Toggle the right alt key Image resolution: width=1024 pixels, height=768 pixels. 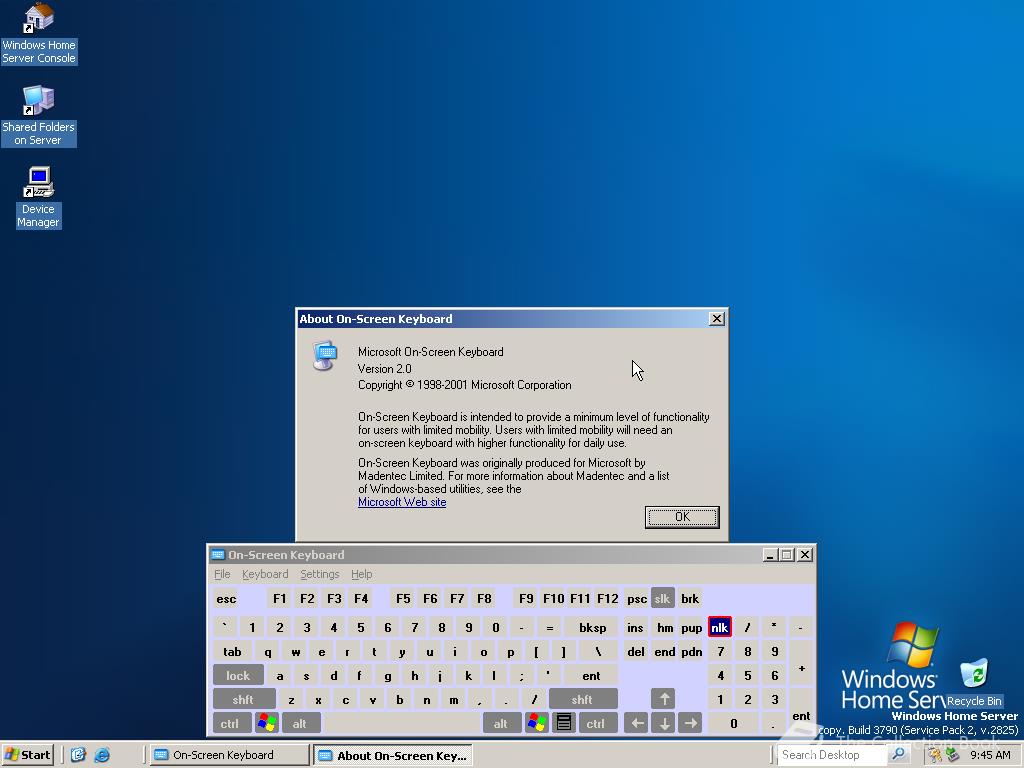tap(502, 724)
